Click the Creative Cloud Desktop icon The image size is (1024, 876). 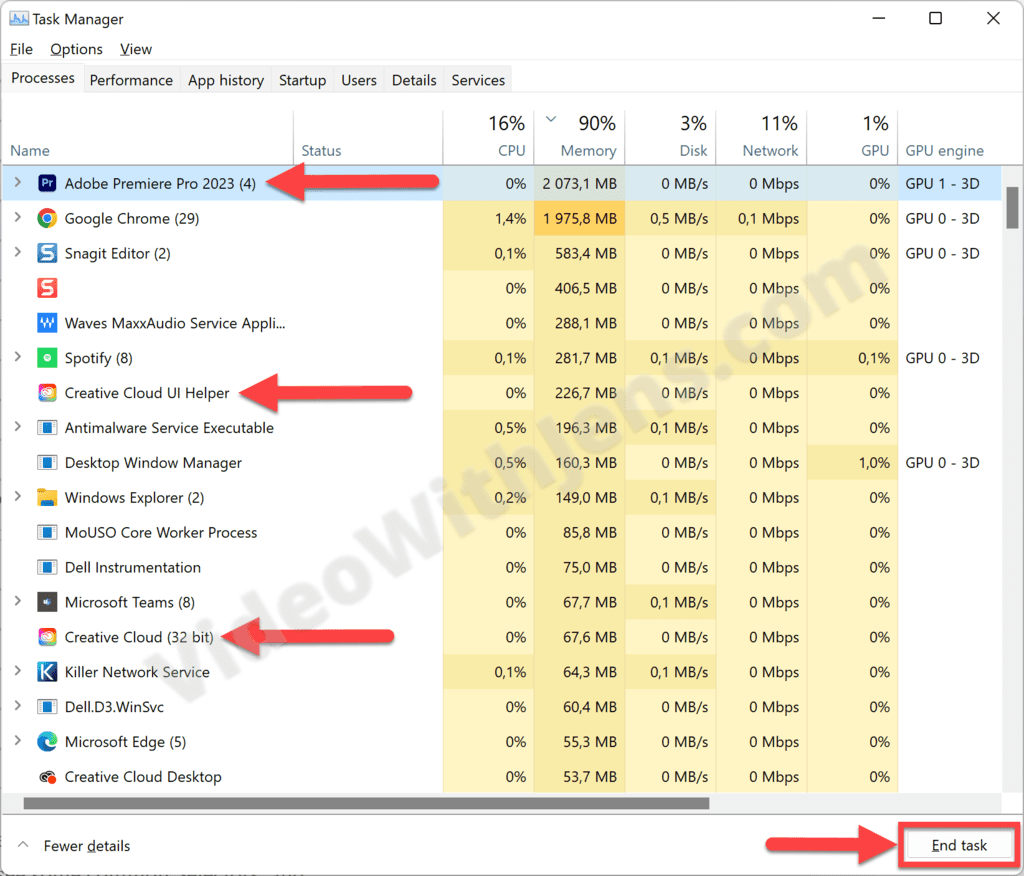pyautogui.click(x=47, y=777)
